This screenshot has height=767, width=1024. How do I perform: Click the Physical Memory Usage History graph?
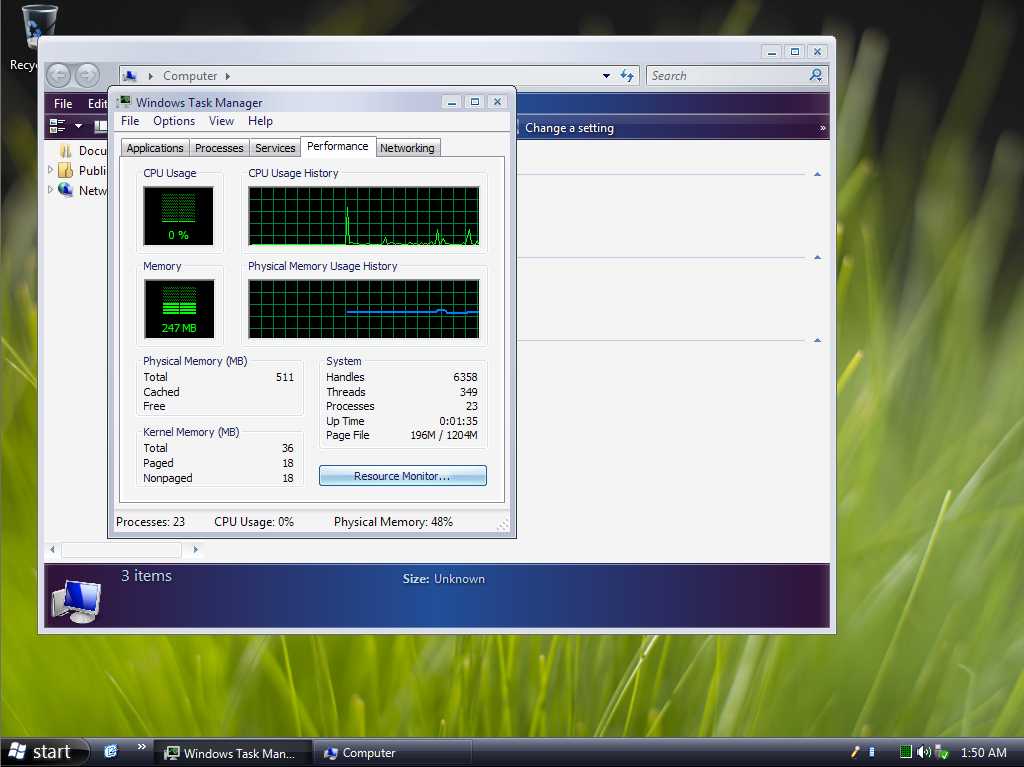point(364,309)
